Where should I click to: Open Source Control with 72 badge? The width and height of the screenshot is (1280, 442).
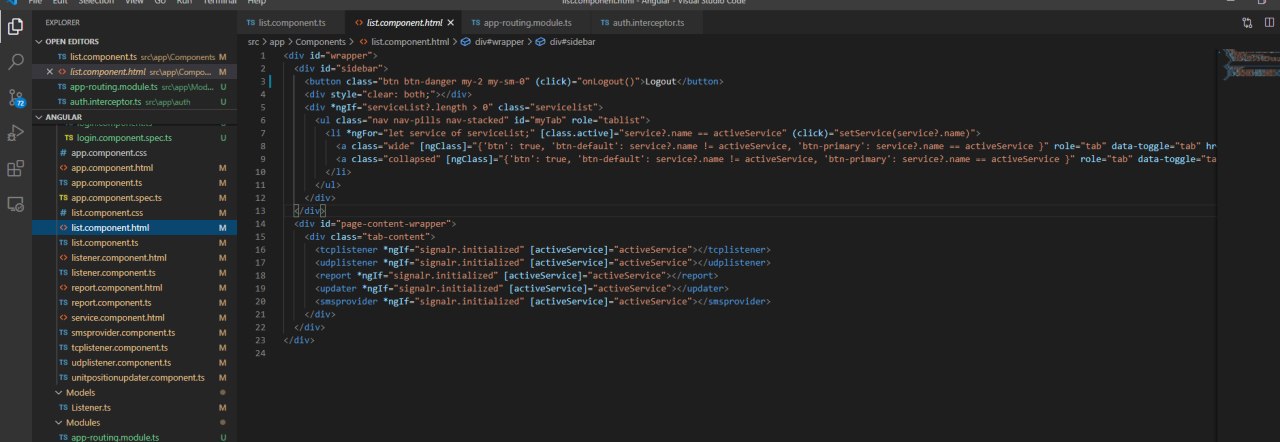[x=15, y=97]
